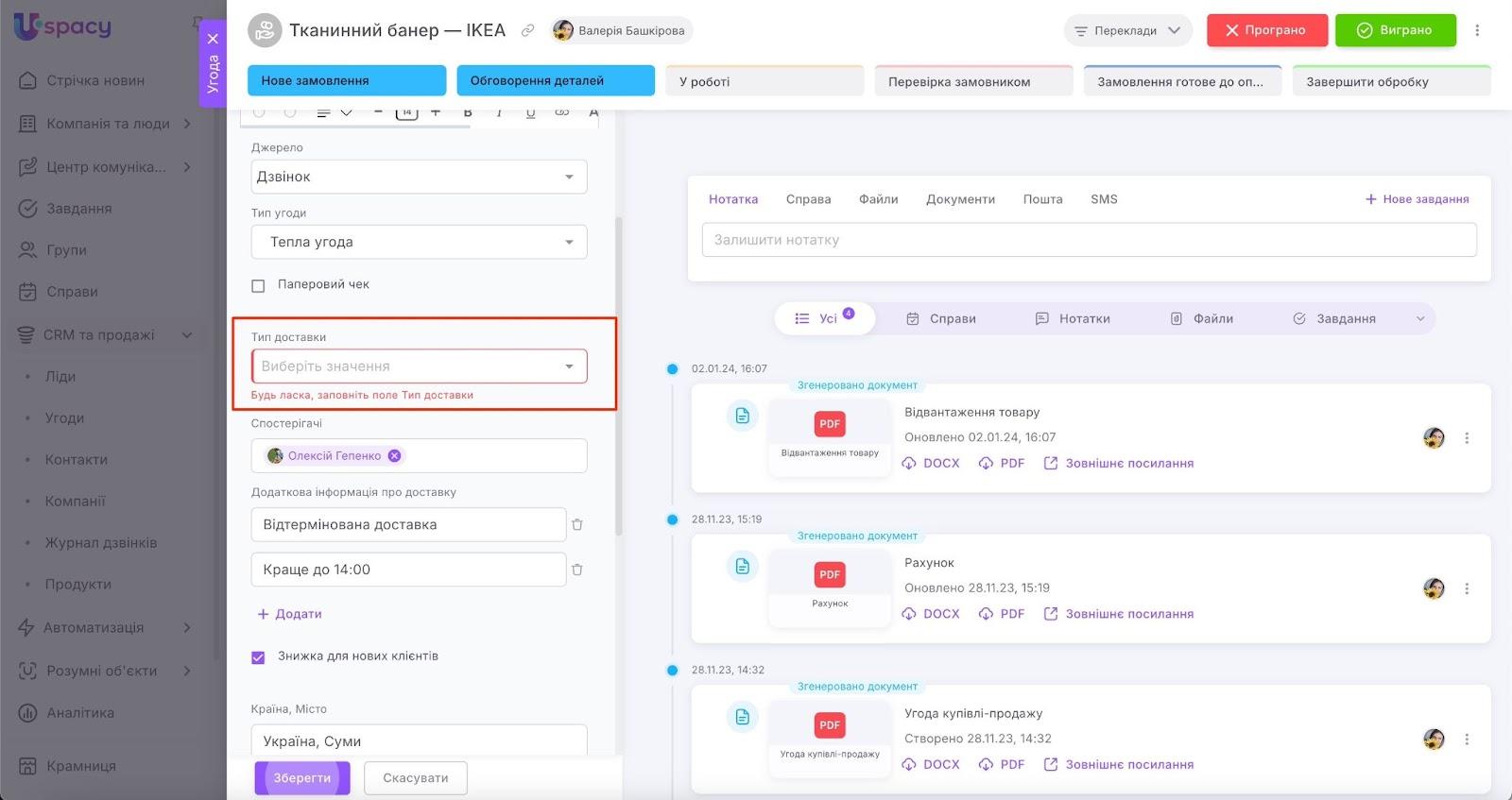1512x800 pixels.
Task: Download PDF of the Рахунок document
Action: pos(1002,614)
